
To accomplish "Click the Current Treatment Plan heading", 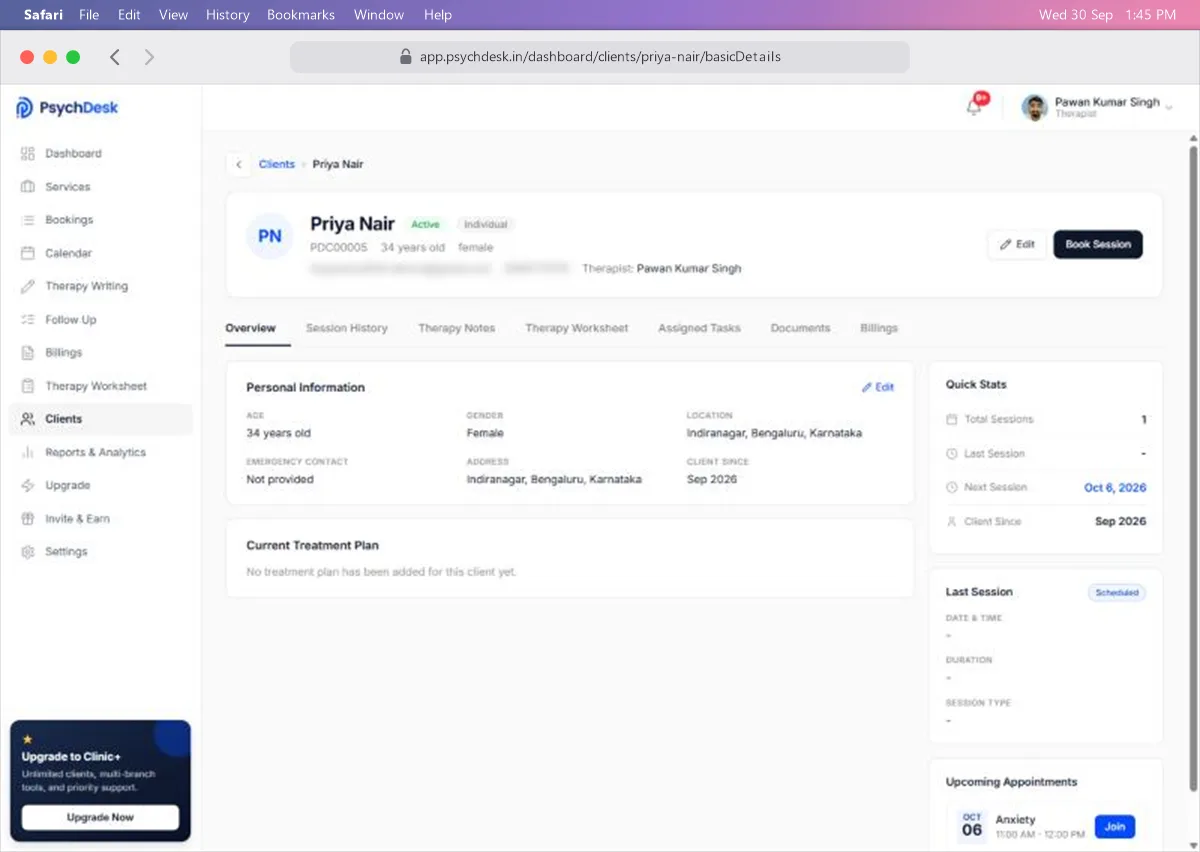I will coord(312,546).
